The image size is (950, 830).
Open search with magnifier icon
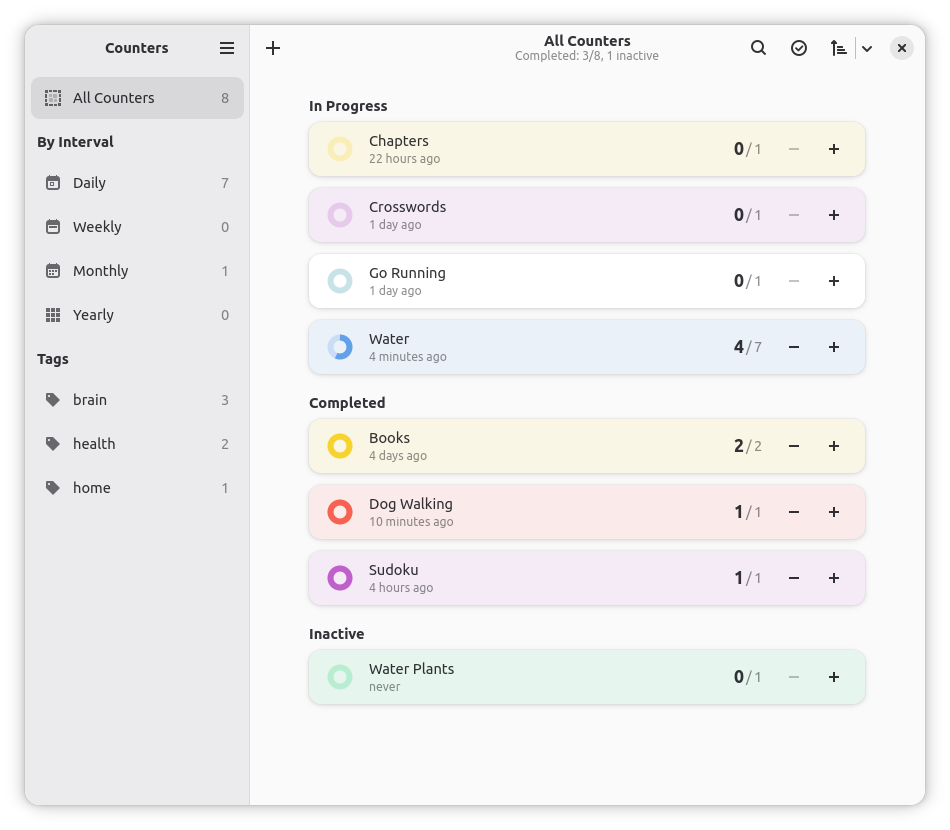pos(759,48)
